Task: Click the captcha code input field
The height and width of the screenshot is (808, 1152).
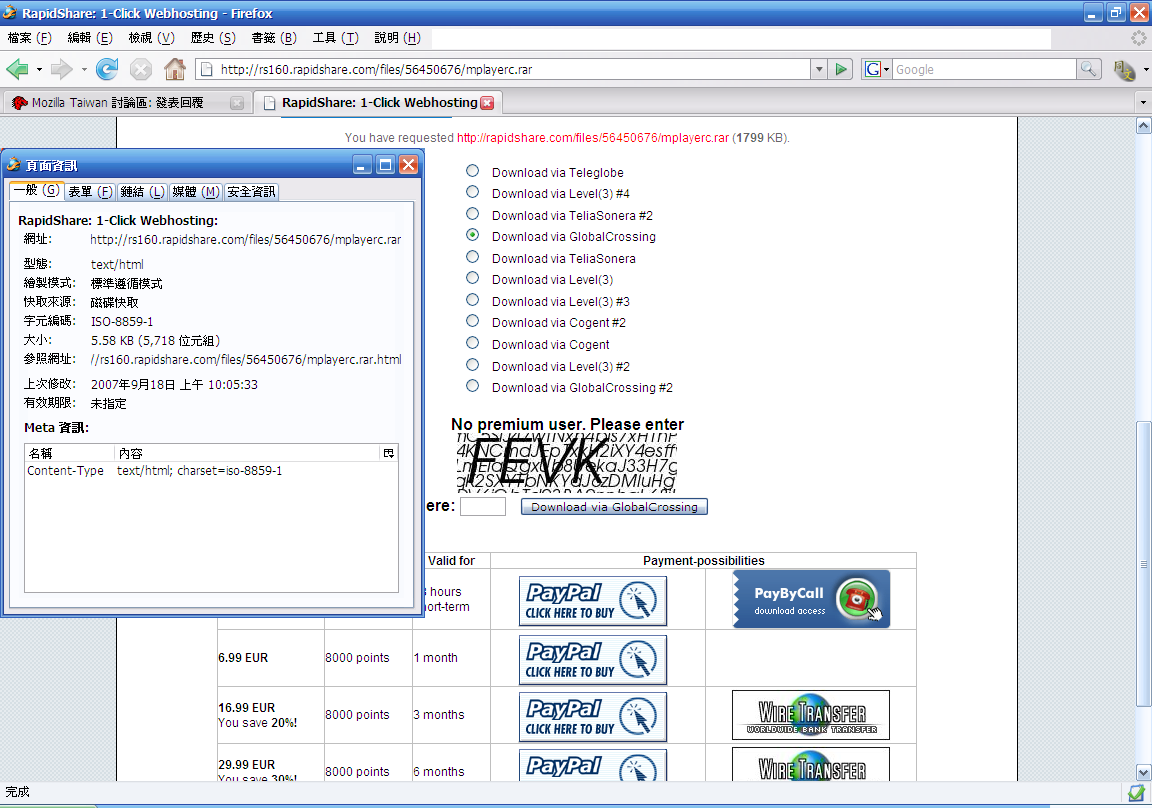Action: pyautogui.click(x=483, y=507)
